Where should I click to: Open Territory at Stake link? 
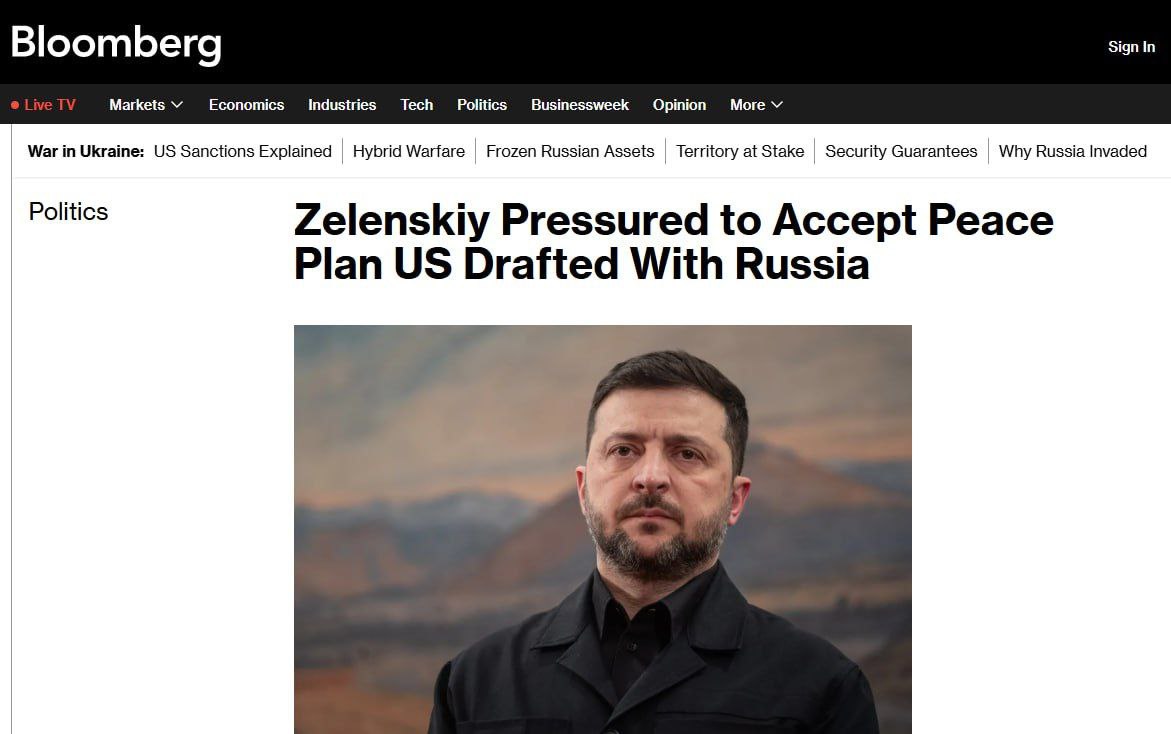pyautogui.click(x=740, y=151)
